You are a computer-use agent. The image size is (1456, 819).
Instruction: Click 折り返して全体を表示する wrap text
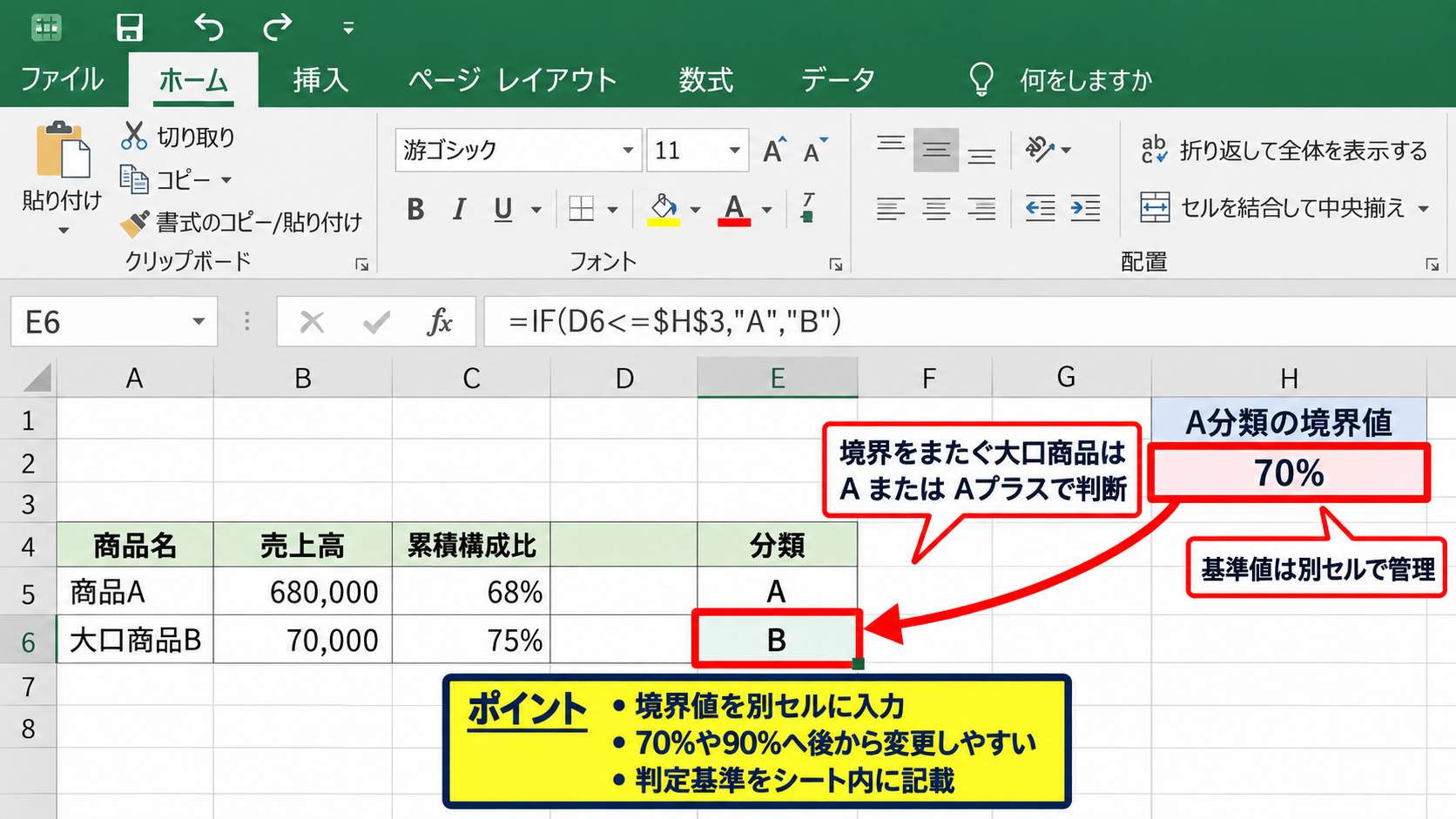(x=1284, y=151)
